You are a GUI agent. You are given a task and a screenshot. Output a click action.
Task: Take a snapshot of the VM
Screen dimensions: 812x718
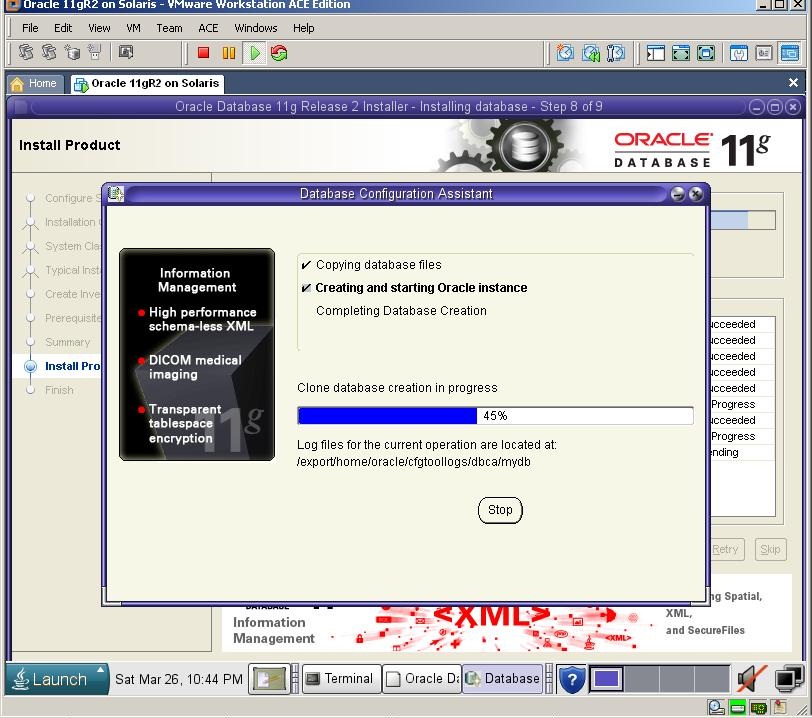[x=563, y=52]
